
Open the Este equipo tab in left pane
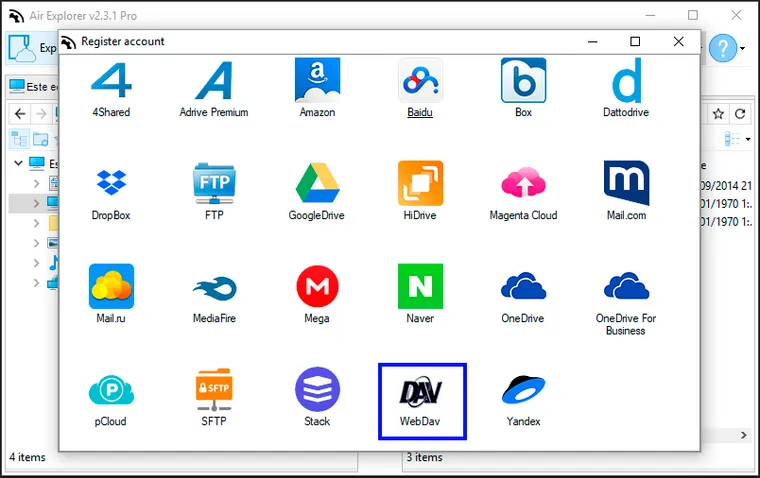(33, 87)
